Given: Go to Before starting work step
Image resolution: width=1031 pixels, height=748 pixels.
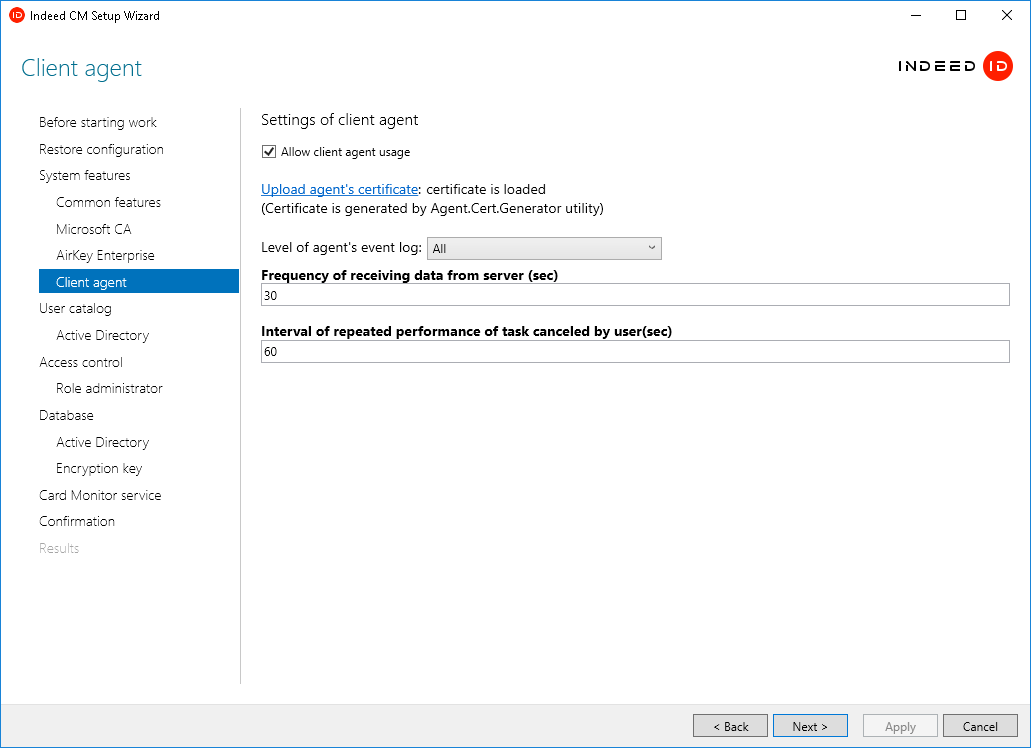Looking at the screenshot, I should [97, 122].
